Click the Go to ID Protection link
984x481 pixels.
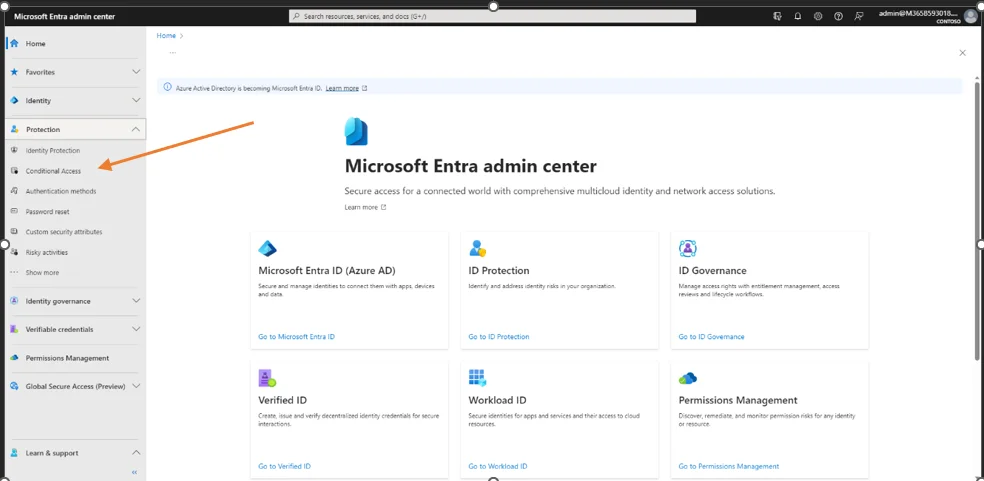point(498,337)
